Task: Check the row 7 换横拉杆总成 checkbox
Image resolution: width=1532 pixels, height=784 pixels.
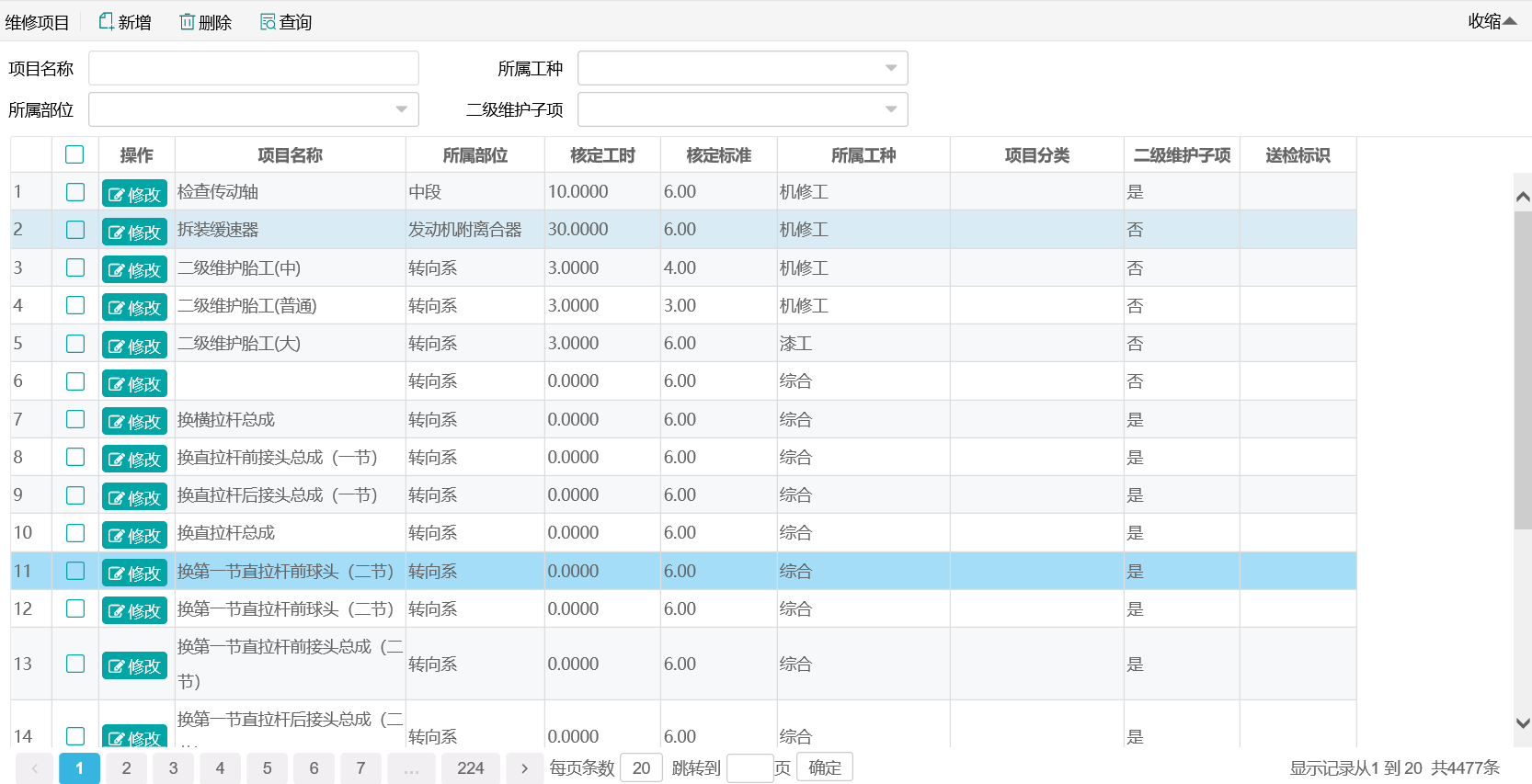Action: click(x=75, y=419)
